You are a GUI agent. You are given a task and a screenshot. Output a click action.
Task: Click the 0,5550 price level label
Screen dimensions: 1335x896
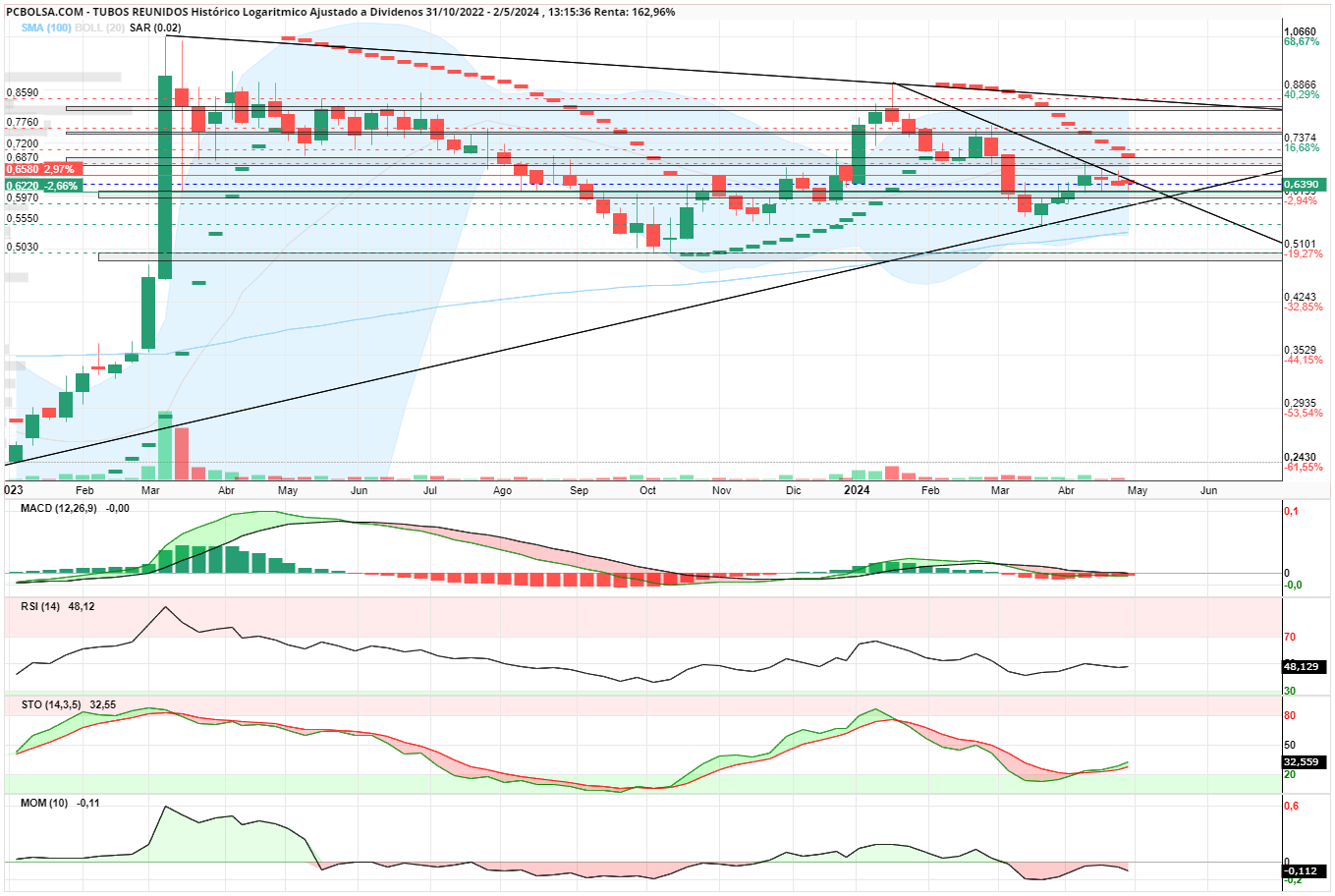click(x=23, y=219)
